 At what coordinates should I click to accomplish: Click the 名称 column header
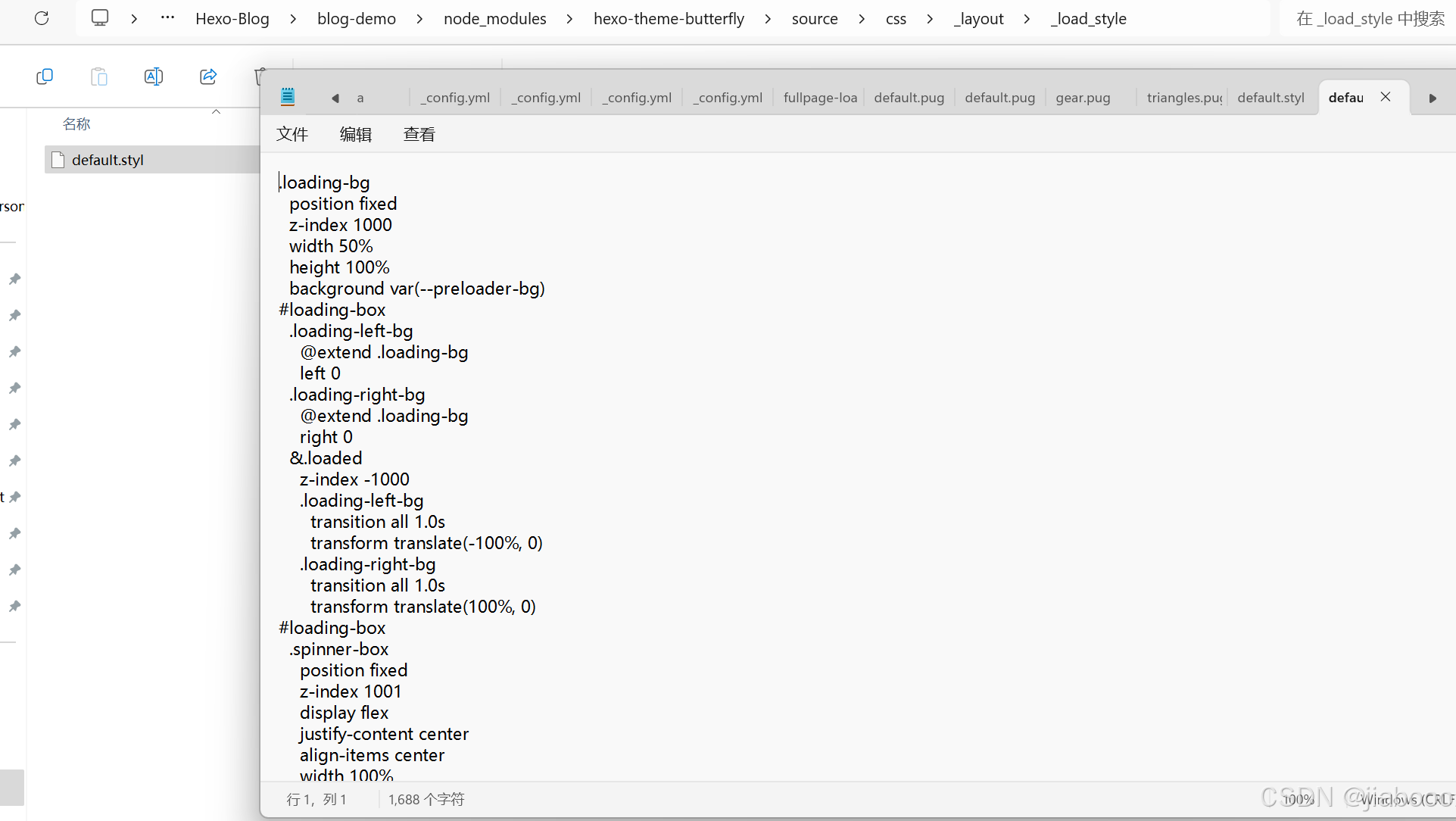tap(76, 123)
